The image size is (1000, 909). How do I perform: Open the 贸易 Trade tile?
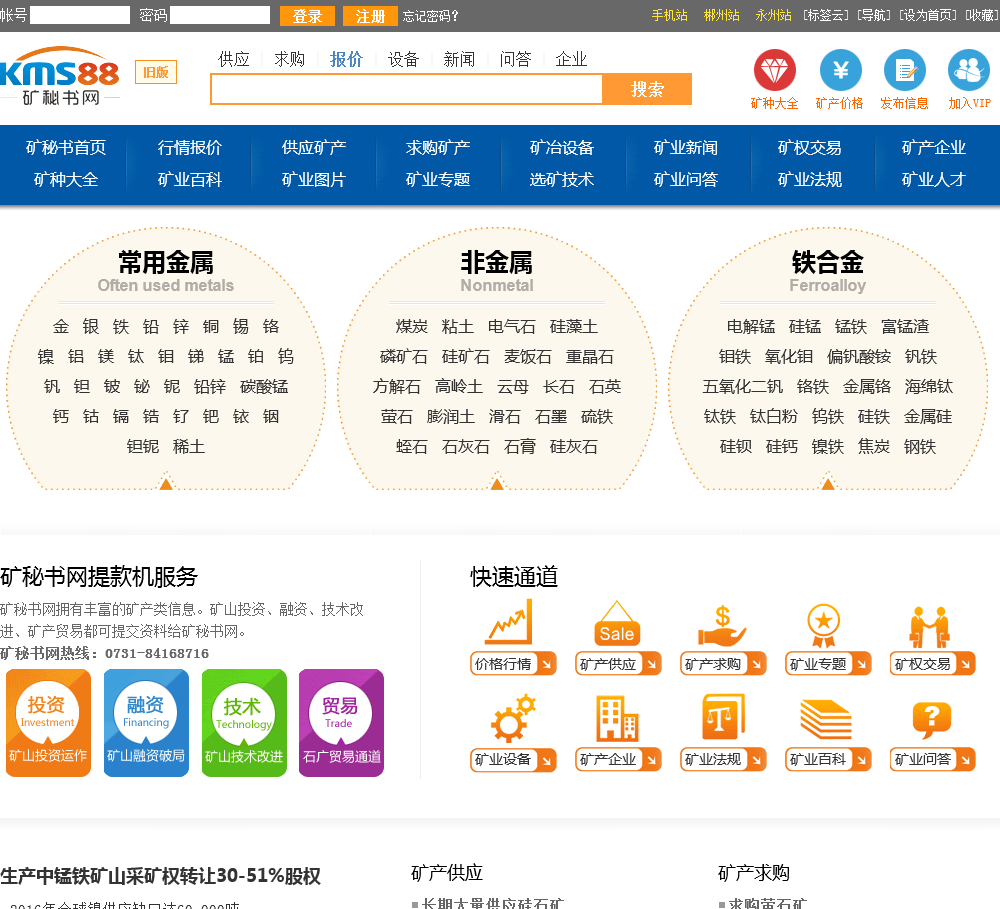pos(341,723)
